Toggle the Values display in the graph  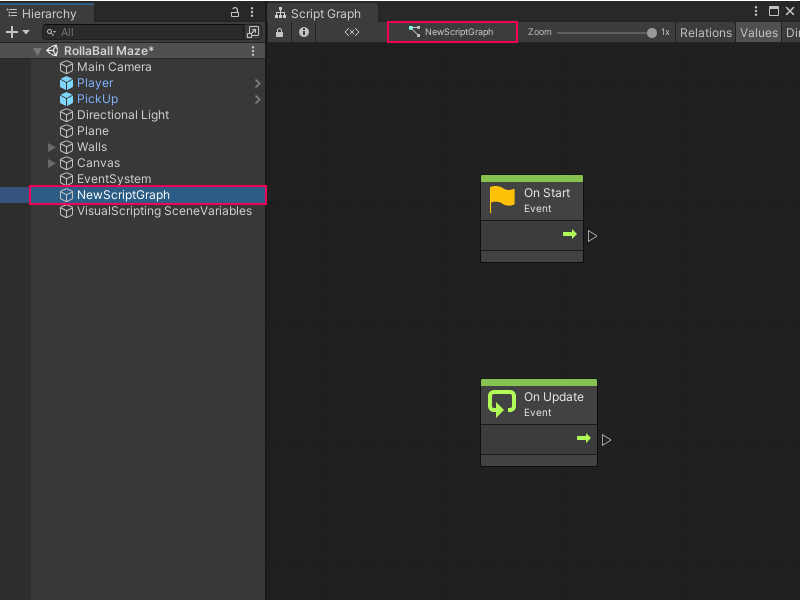[758, 32]
